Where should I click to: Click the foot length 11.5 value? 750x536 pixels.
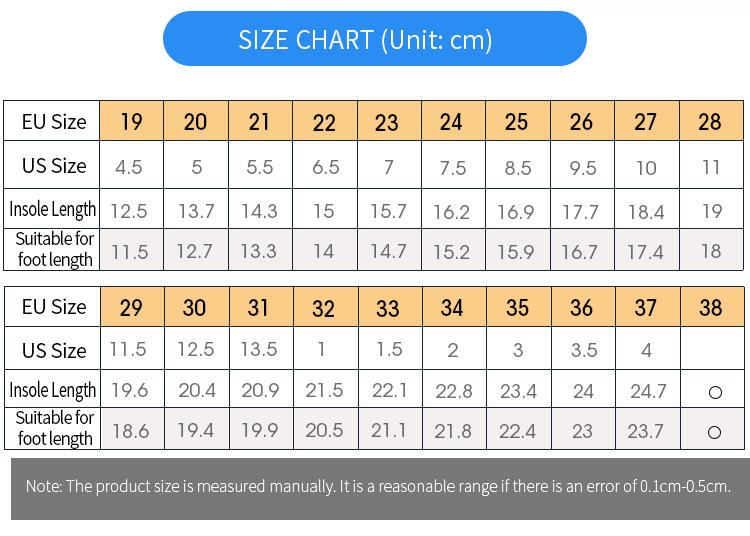pos(129,252)
